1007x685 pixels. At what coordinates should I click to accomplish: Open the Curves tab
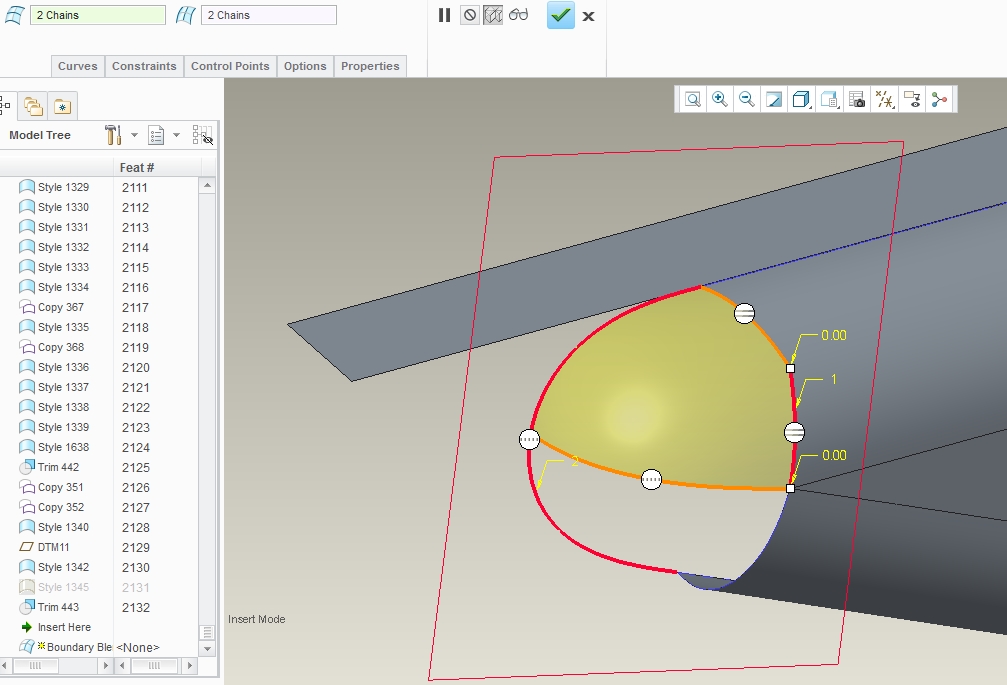(78, 66)
